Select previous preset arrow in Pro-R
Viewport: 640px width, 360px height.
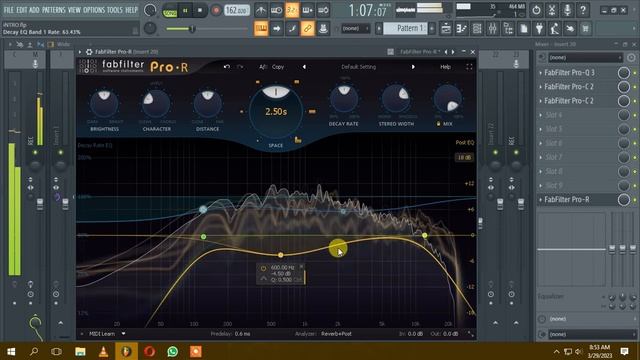point(304,67)
